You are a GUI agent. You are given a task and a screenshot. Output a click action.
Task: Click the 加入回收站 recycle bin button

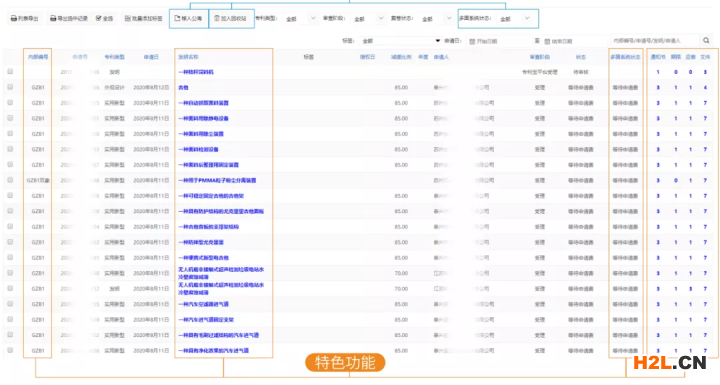click(x=231, y=18)
